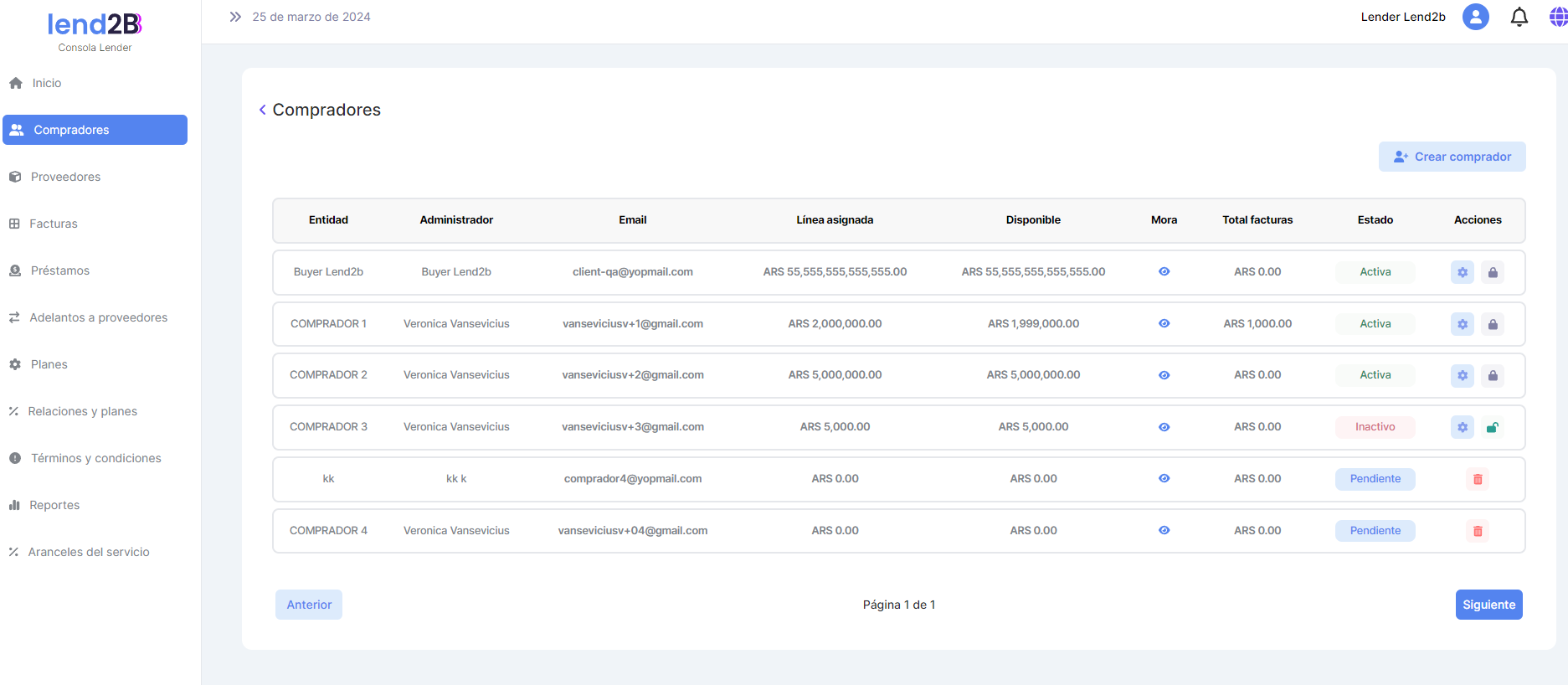Click the unlock icon for COMPRADOR 3
The image size is (1568, 685).
point(1492,427)
